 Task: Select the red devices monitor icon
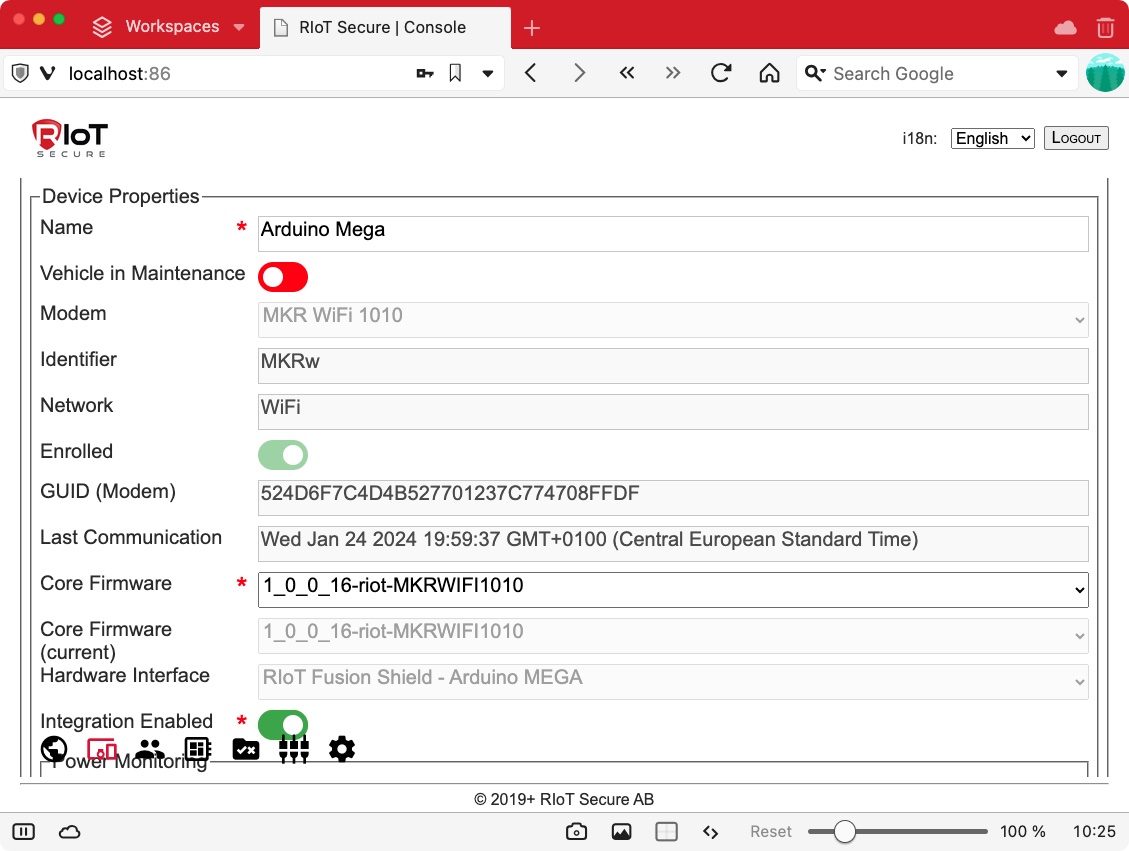[101, 749]
